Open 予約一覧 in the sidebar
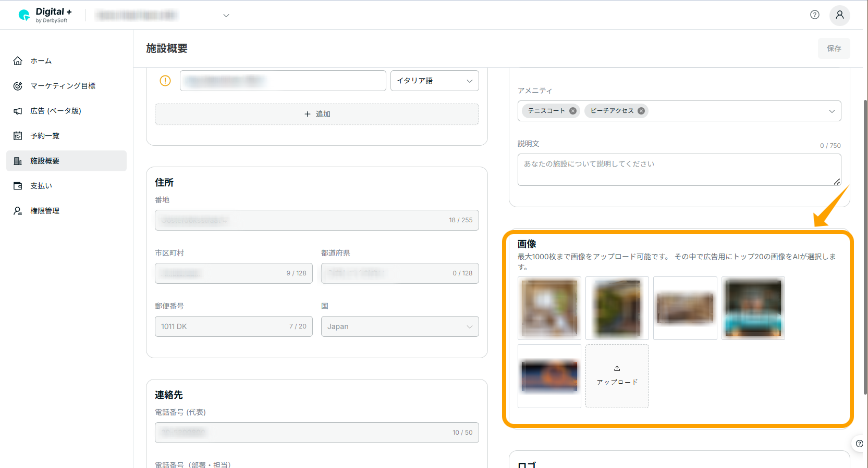Viewport: 868px width, 468px height. [66, 136]
